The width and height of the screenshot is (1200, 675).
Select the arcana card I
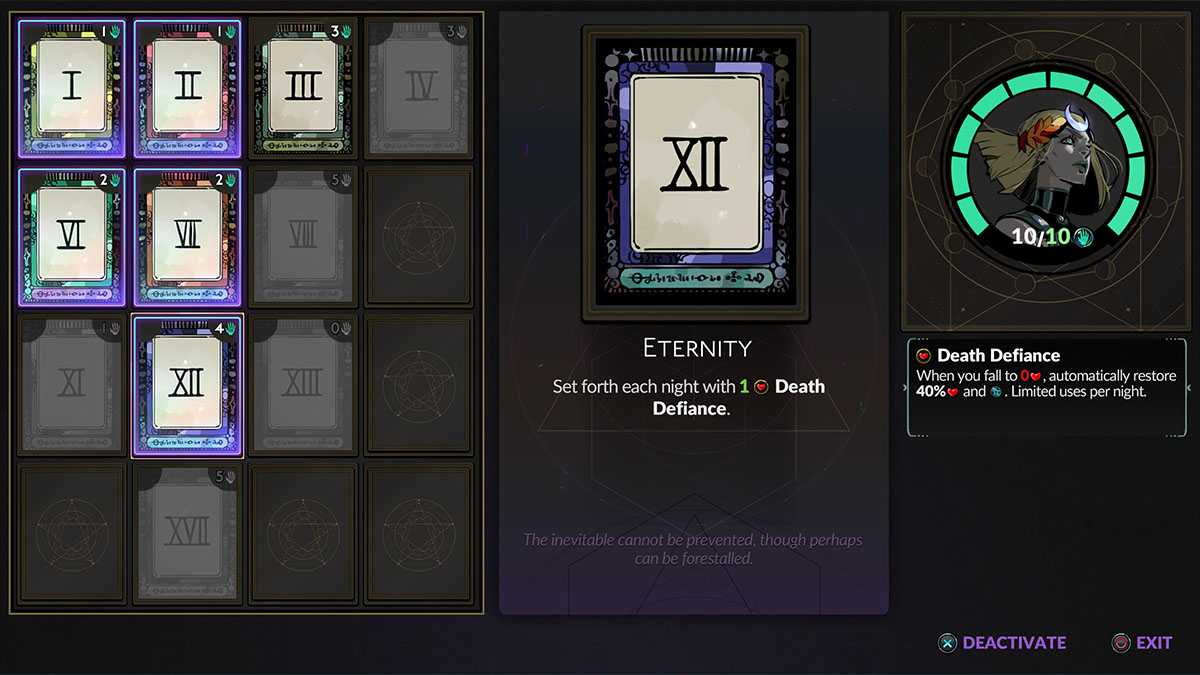coord(71,89)
